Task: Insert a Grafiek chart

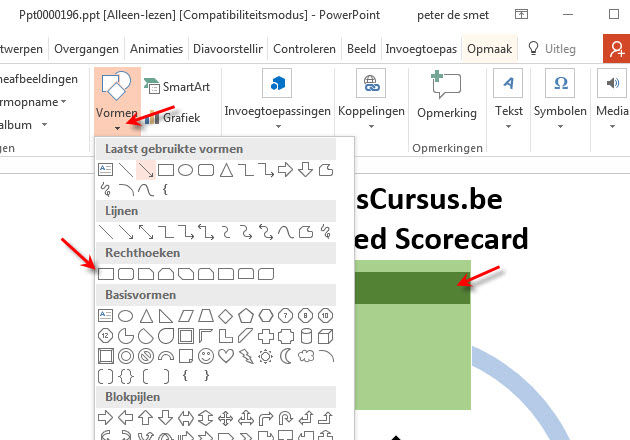Action: point(172,117)
